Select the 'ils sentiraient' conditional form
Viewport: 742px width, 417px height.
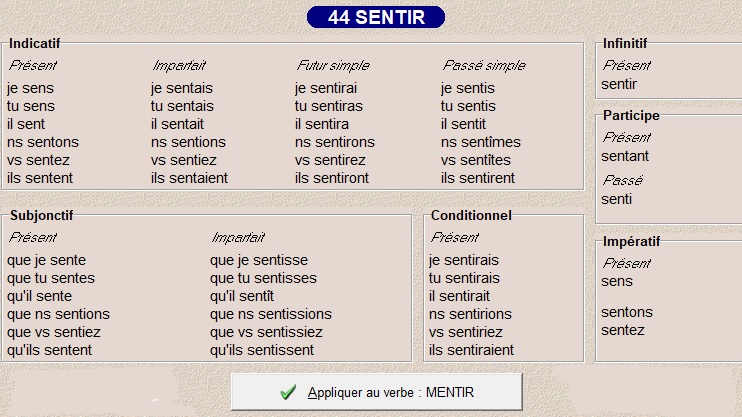click(471, 350)
